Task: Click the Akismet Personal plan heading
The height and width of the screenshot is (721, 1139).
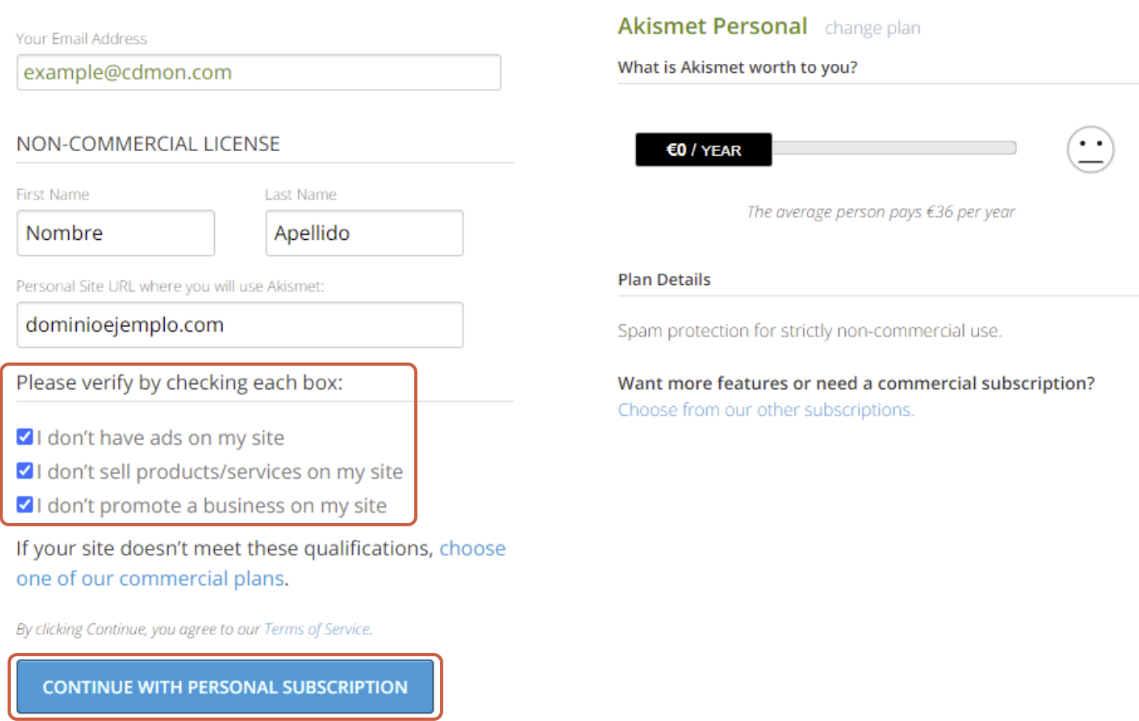Action: tap(713, 27)
